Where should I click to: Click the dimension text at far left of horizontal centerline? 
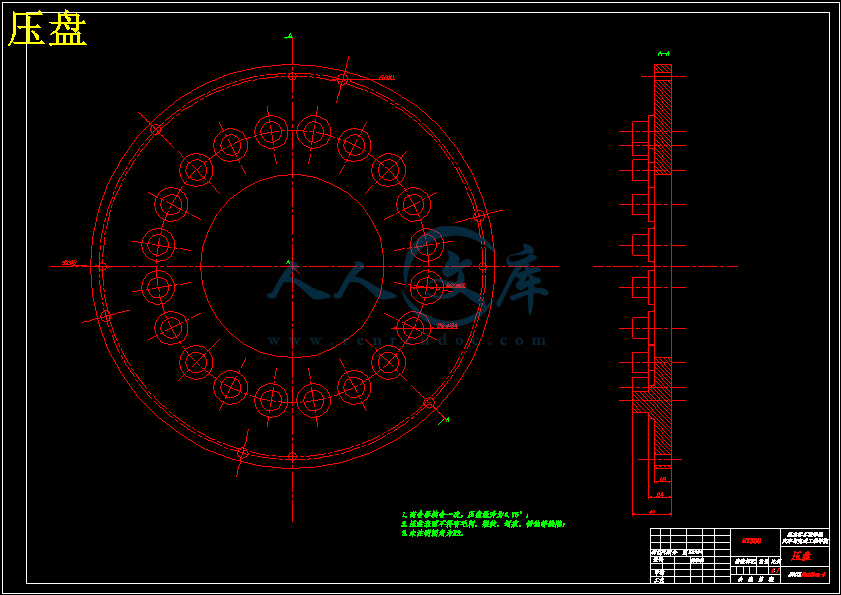click(68, 263)
